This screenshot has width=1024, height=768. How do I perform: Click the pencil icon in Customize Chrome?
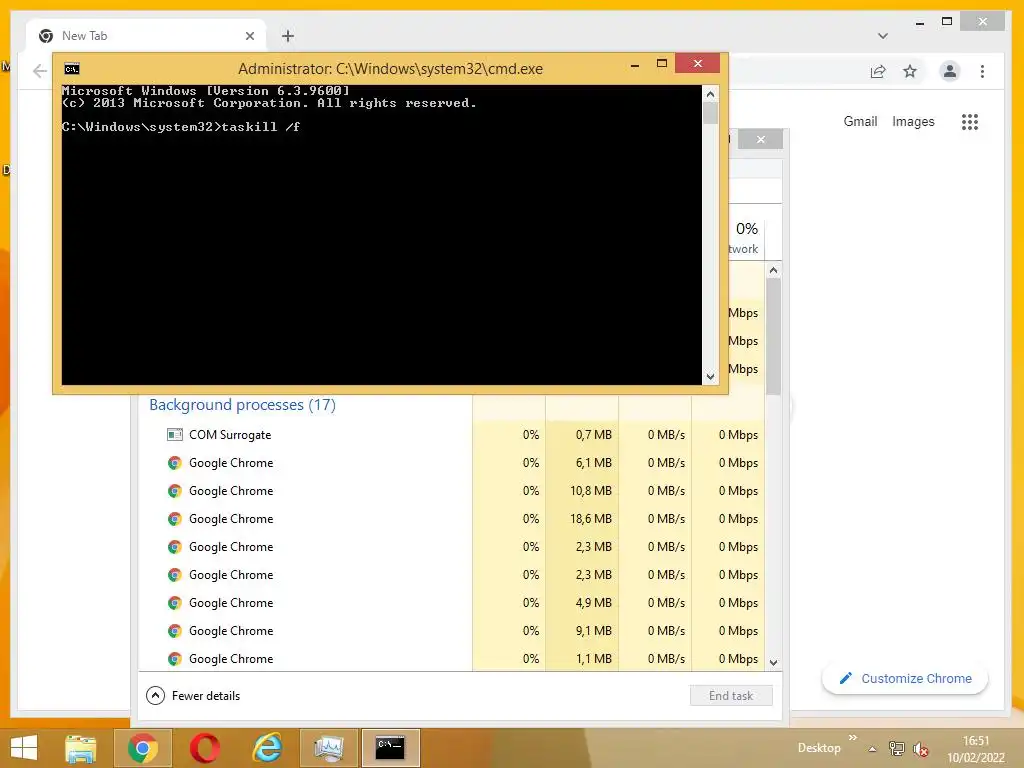pyautogui.click(x=846, y=679)
